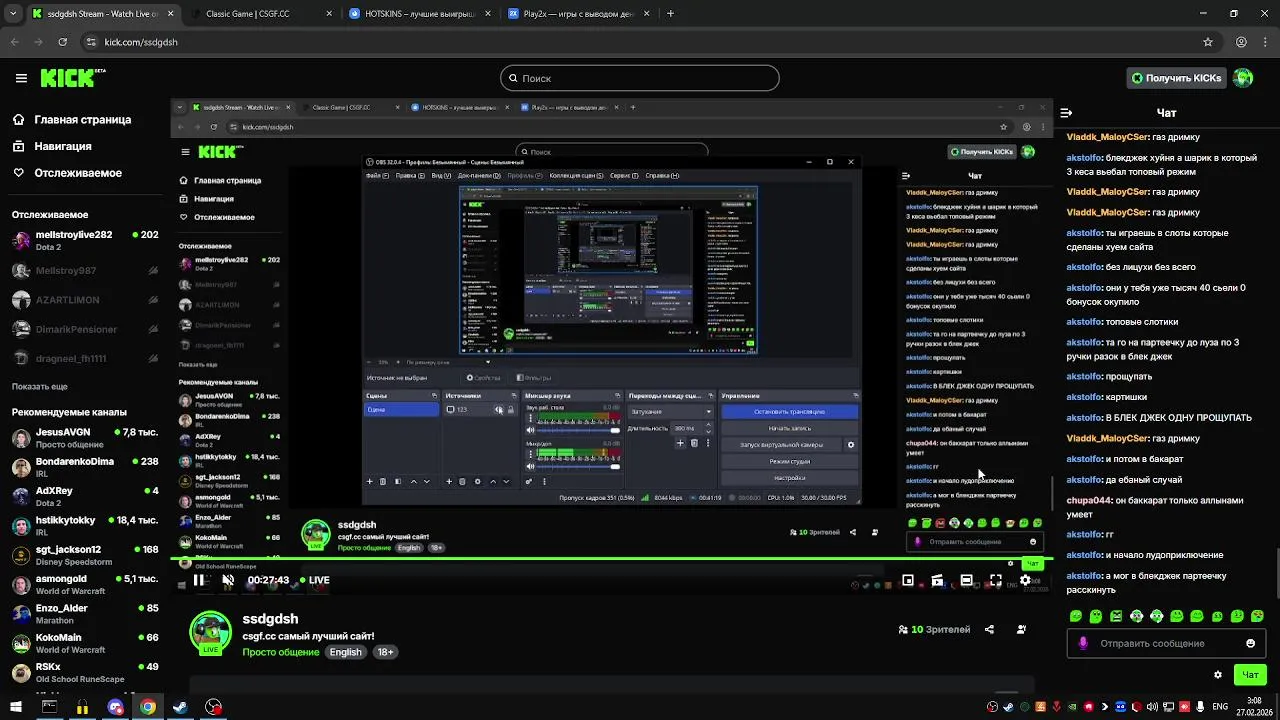Toggle fullscreen on the video player
Viewport: 1280px width, 720px height.
click(x=996, y=580)
